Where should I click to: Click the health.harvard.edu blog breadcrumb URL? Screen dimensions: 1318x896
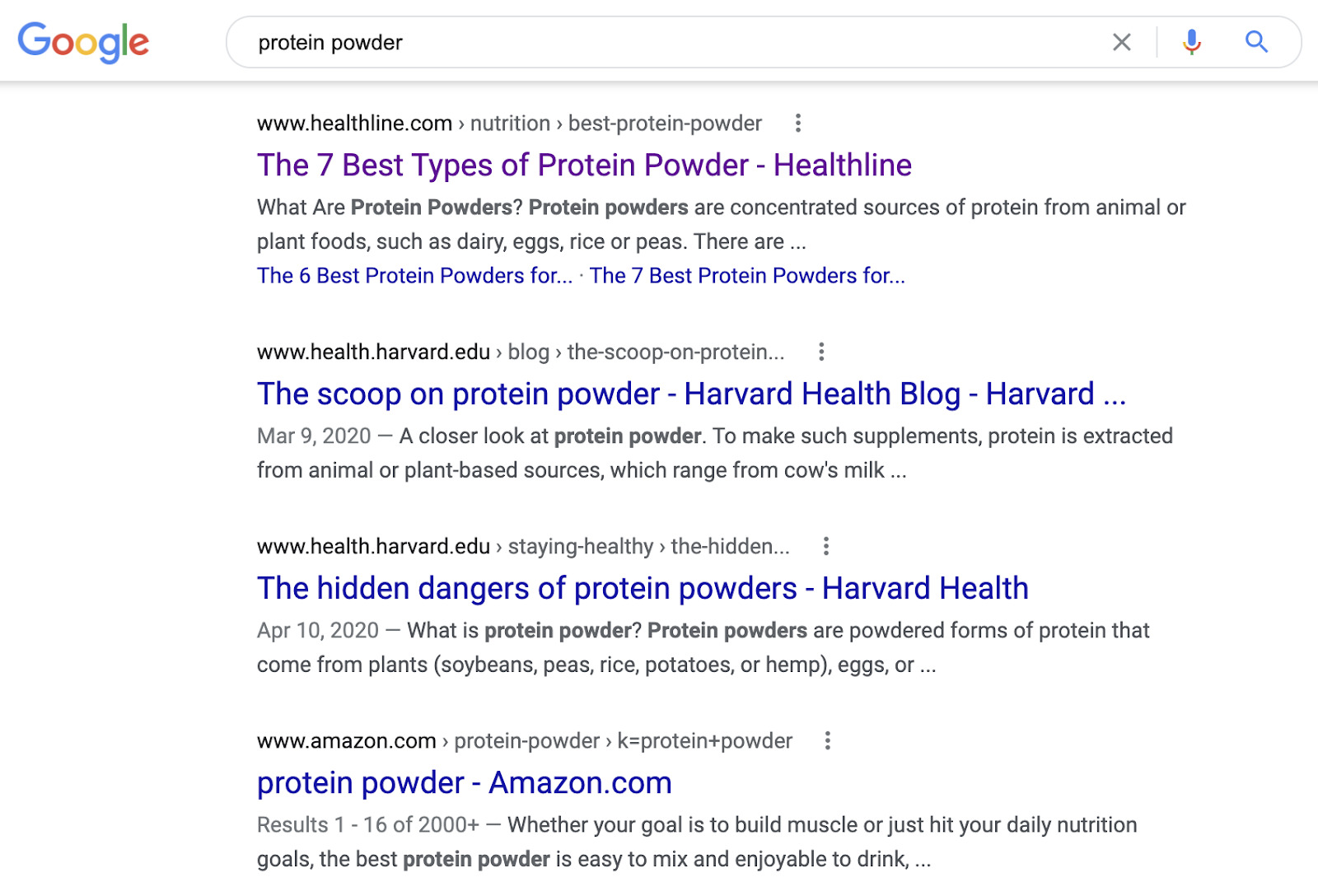pos(521,352)
